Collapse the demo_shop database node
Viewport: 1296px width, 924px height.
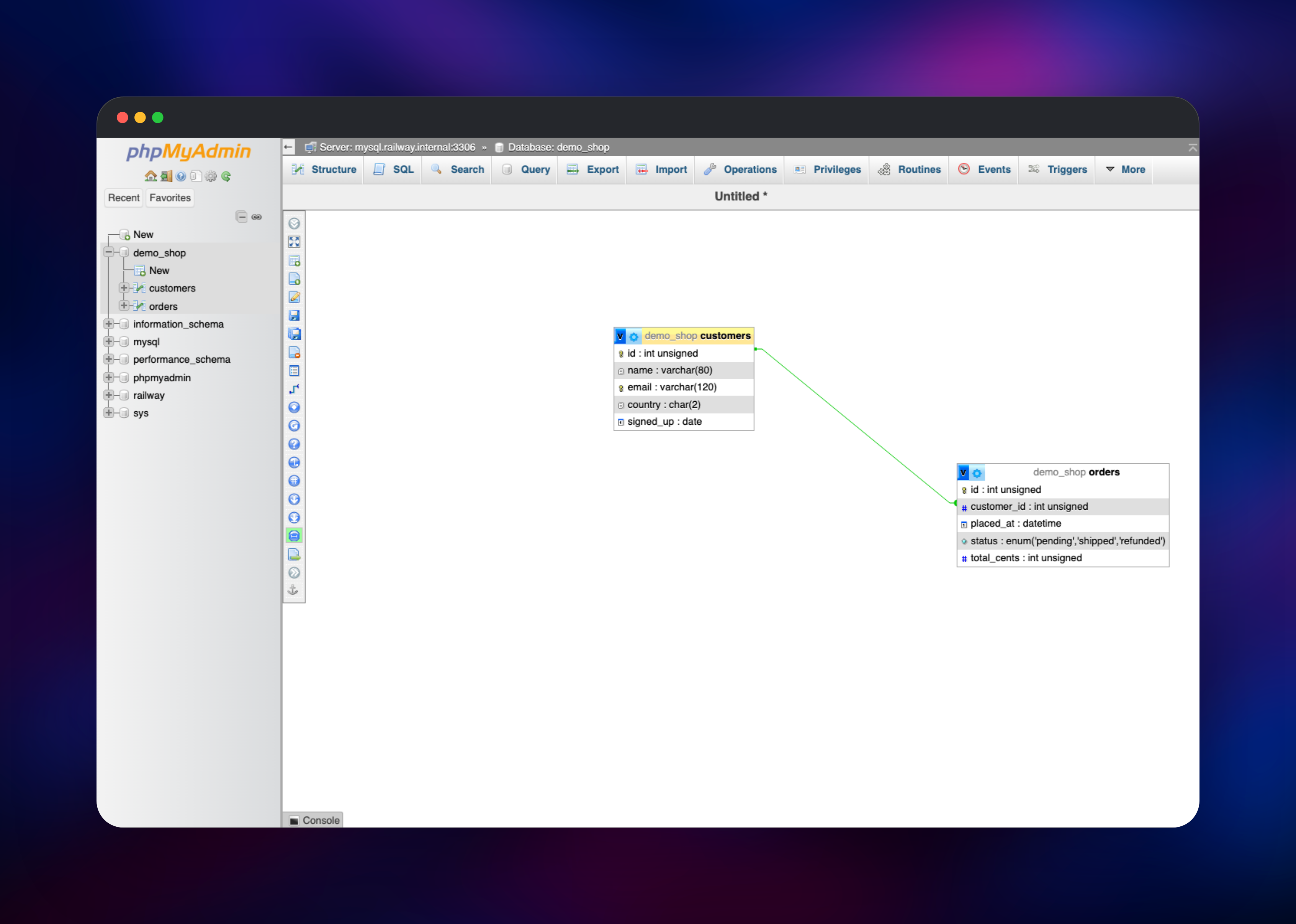coord(109,252)
